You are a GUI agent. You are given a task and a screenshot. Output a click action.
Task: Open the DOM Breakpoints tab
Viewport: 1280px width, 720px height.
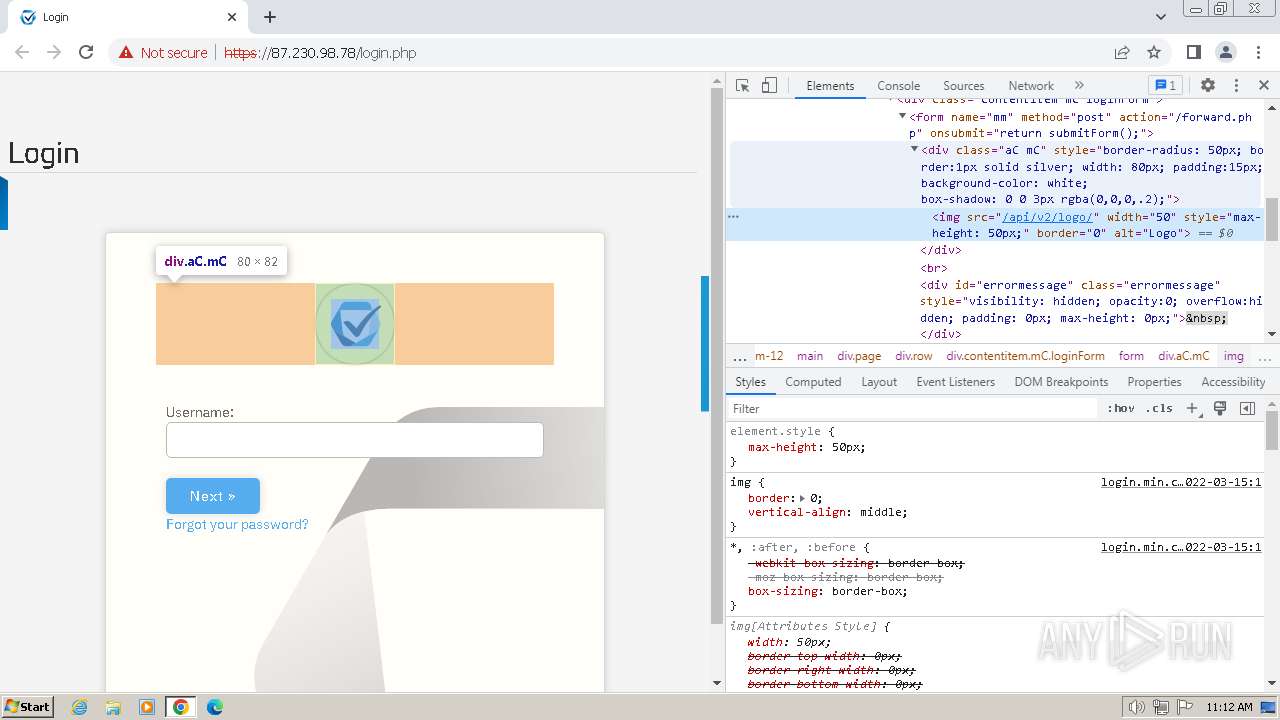(x=1061, y=382)
